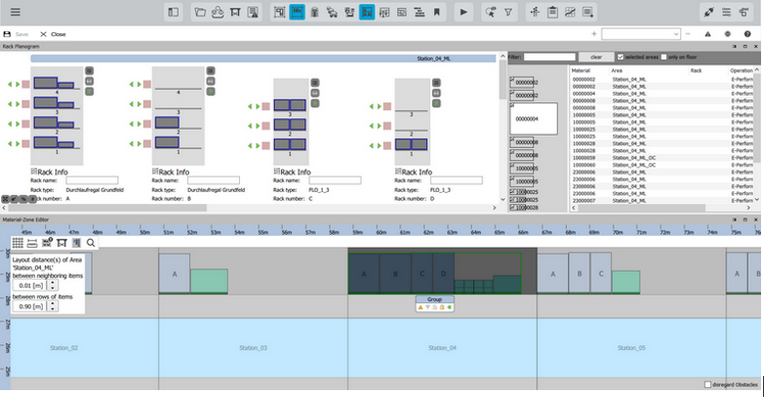This screenshot has height=397, width=764.
Task: Select the Station_05 area in the zone editor
Action: click(x=631, y=348)
